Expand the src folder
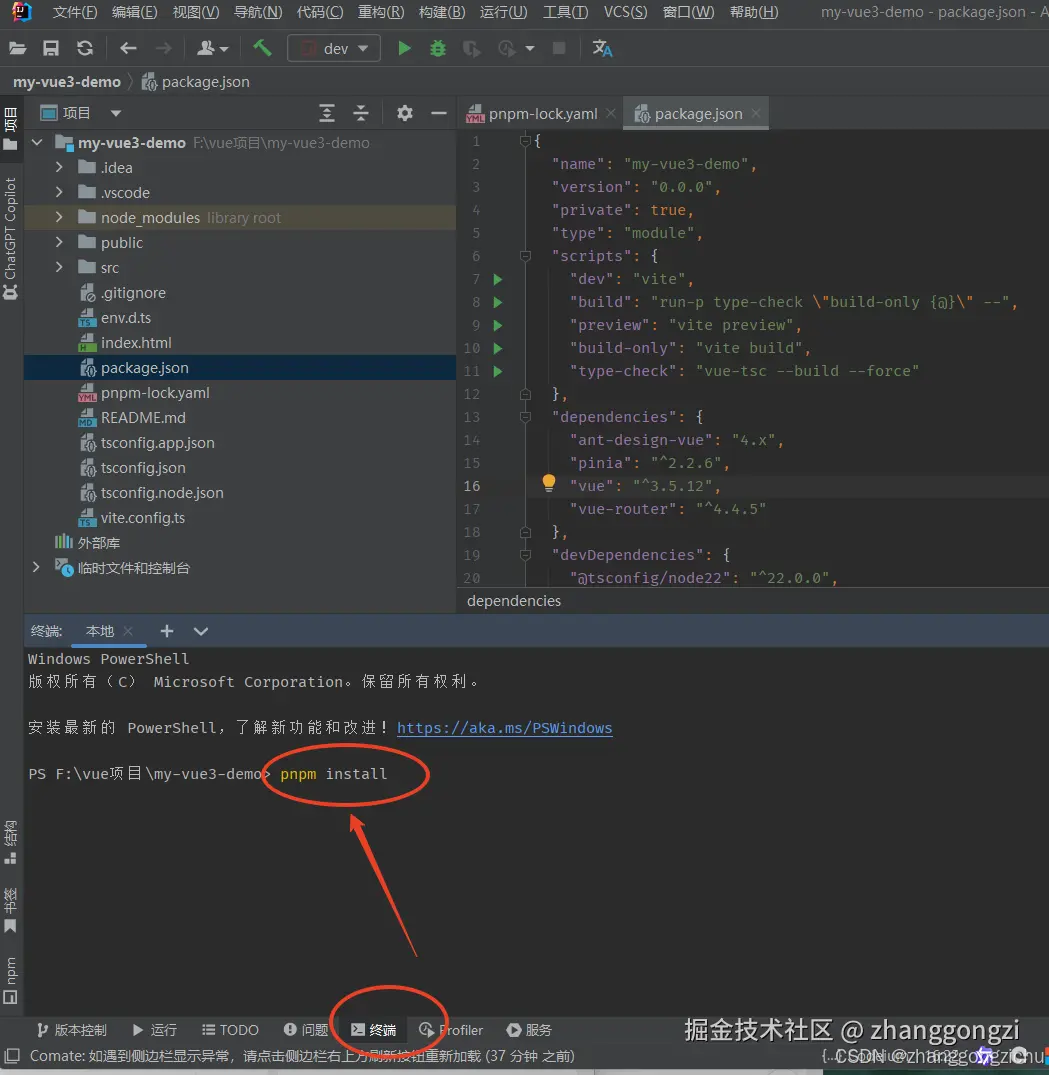This screenshot has width=1049, height=1075. point(60,268)
